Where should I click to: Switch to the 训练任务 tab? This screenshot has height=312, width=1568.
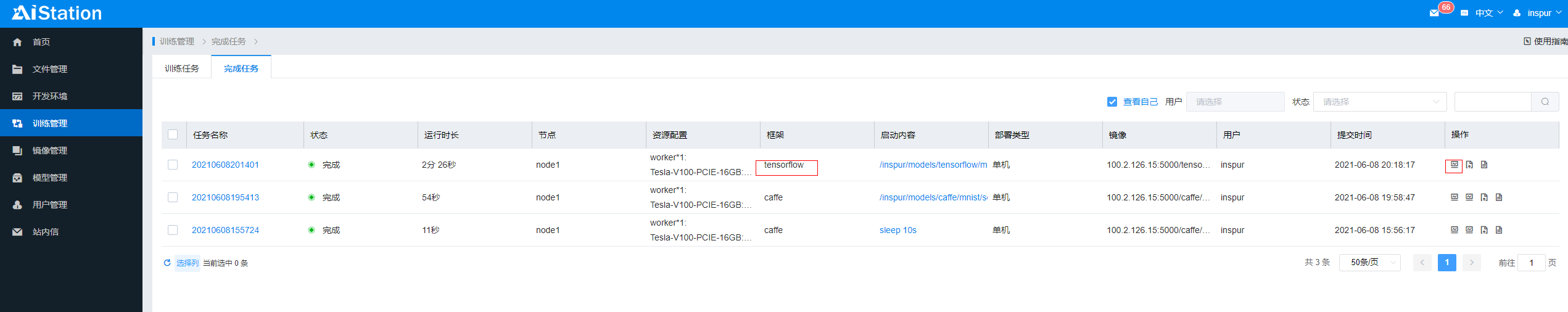click(182, 68)
